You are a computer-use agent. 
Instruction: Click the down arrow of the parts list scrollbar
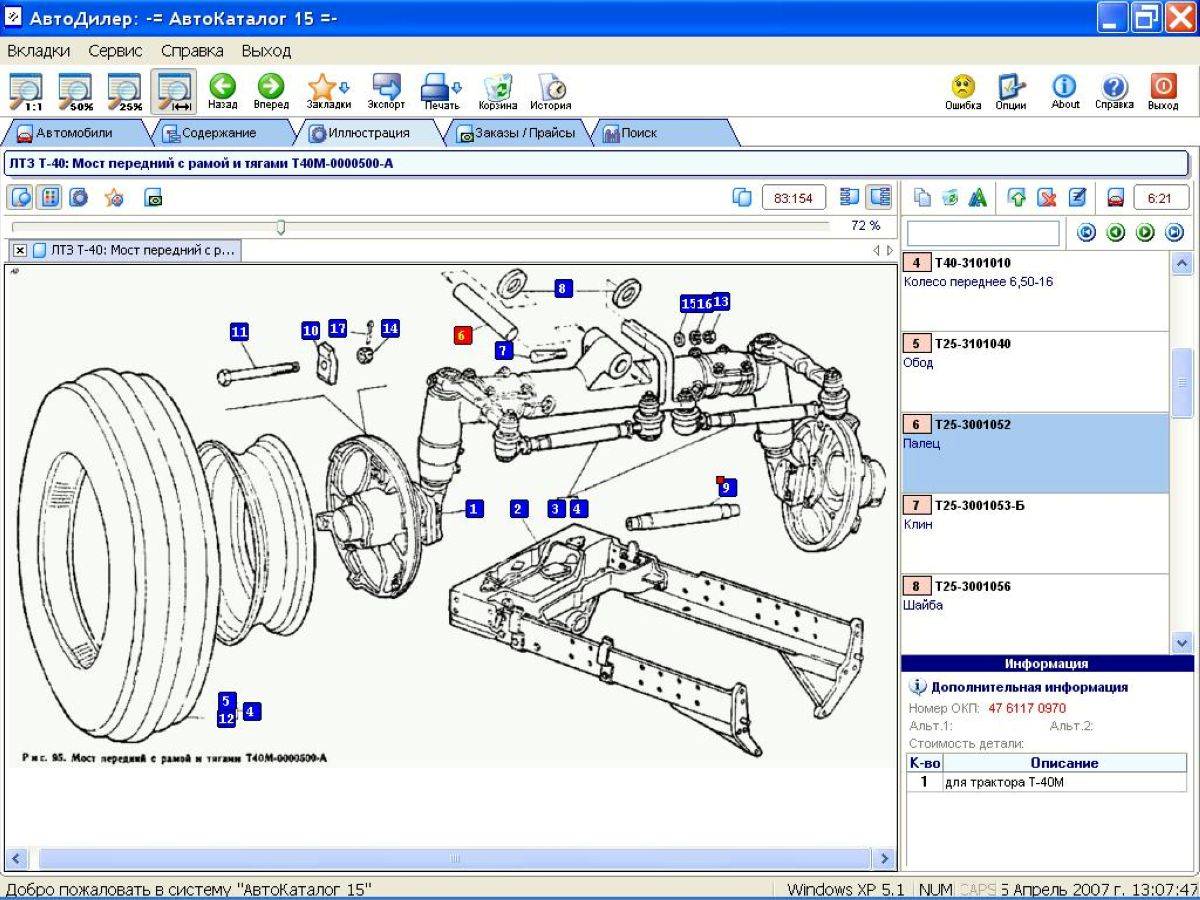coord(1182,642)
